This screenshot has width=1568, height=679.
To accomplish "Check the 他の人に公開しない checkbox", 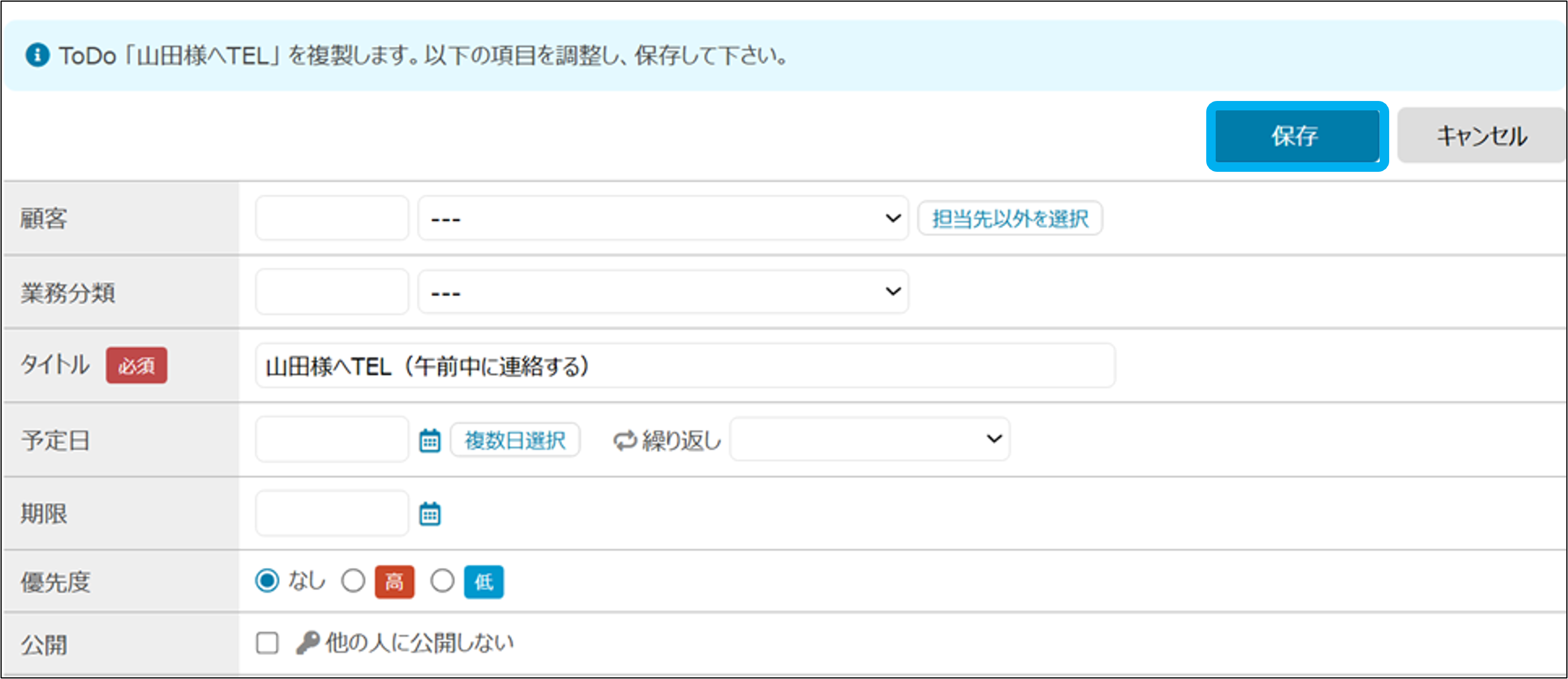I will click(x=267, y=642).
